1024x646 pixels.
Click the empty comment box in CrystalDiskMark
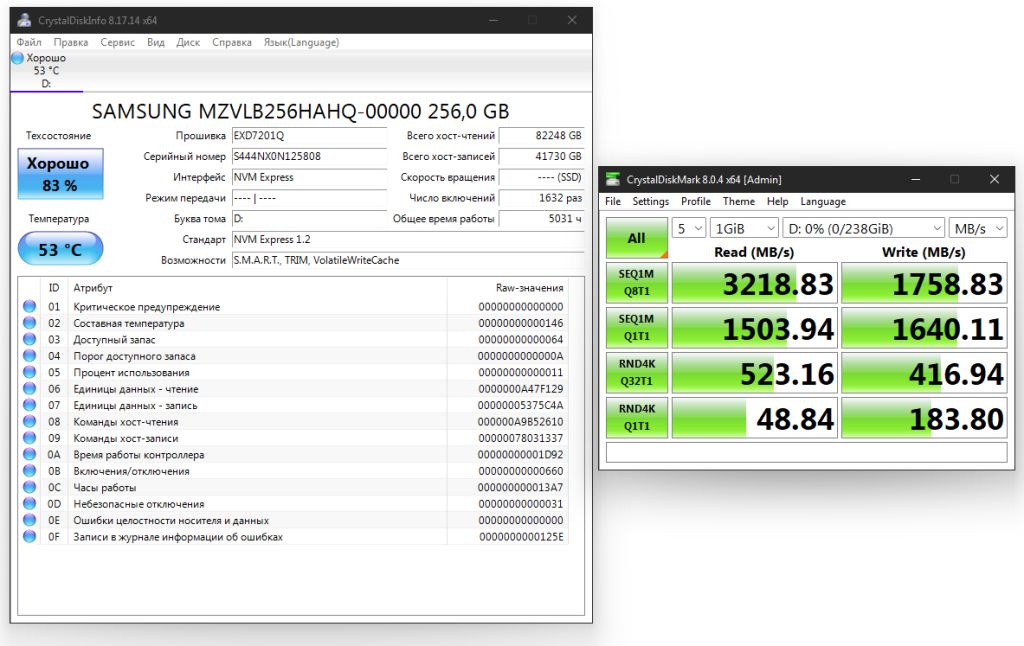tap(807, 452)
